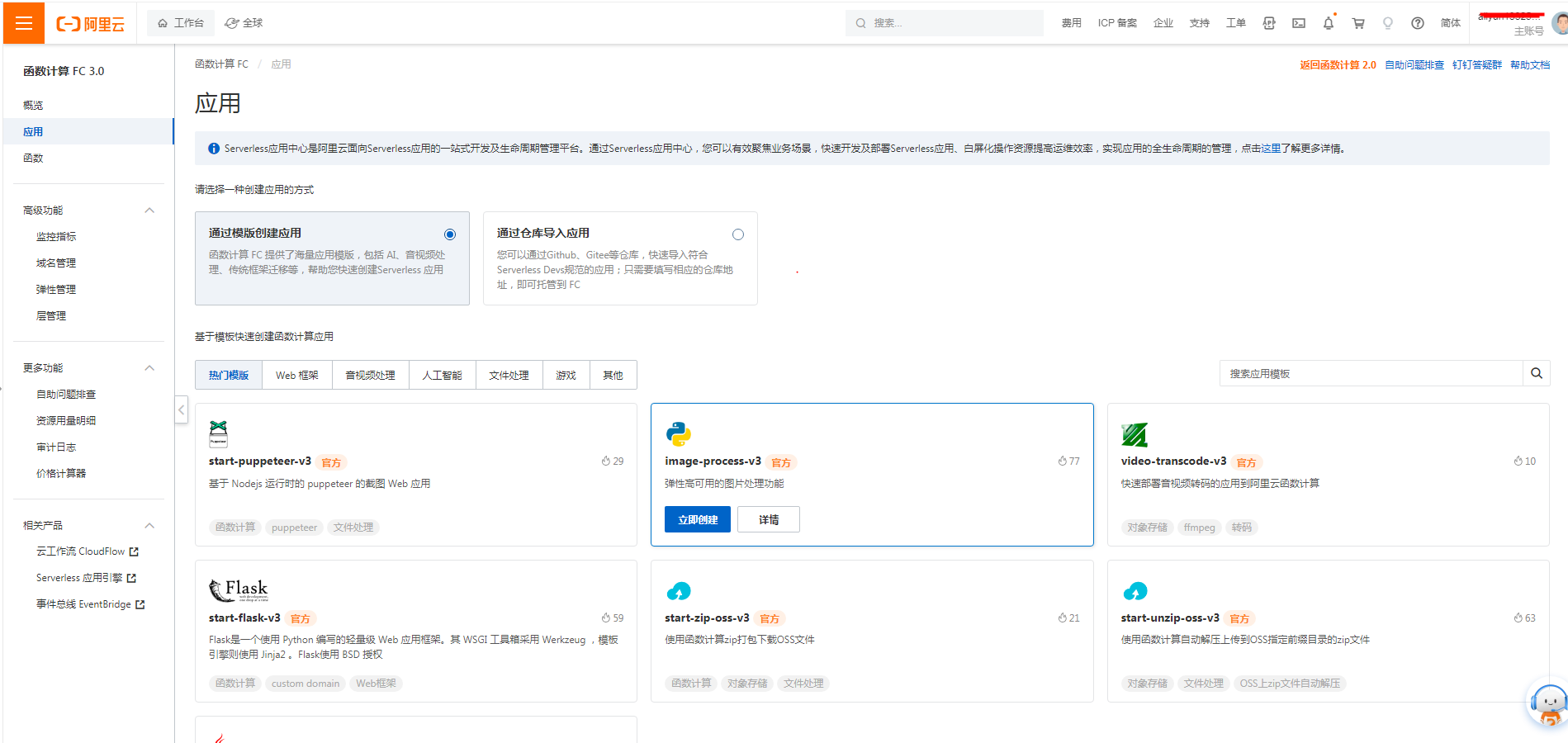Select the 通过模版创建应用 radio option

[x=450, y=234]
